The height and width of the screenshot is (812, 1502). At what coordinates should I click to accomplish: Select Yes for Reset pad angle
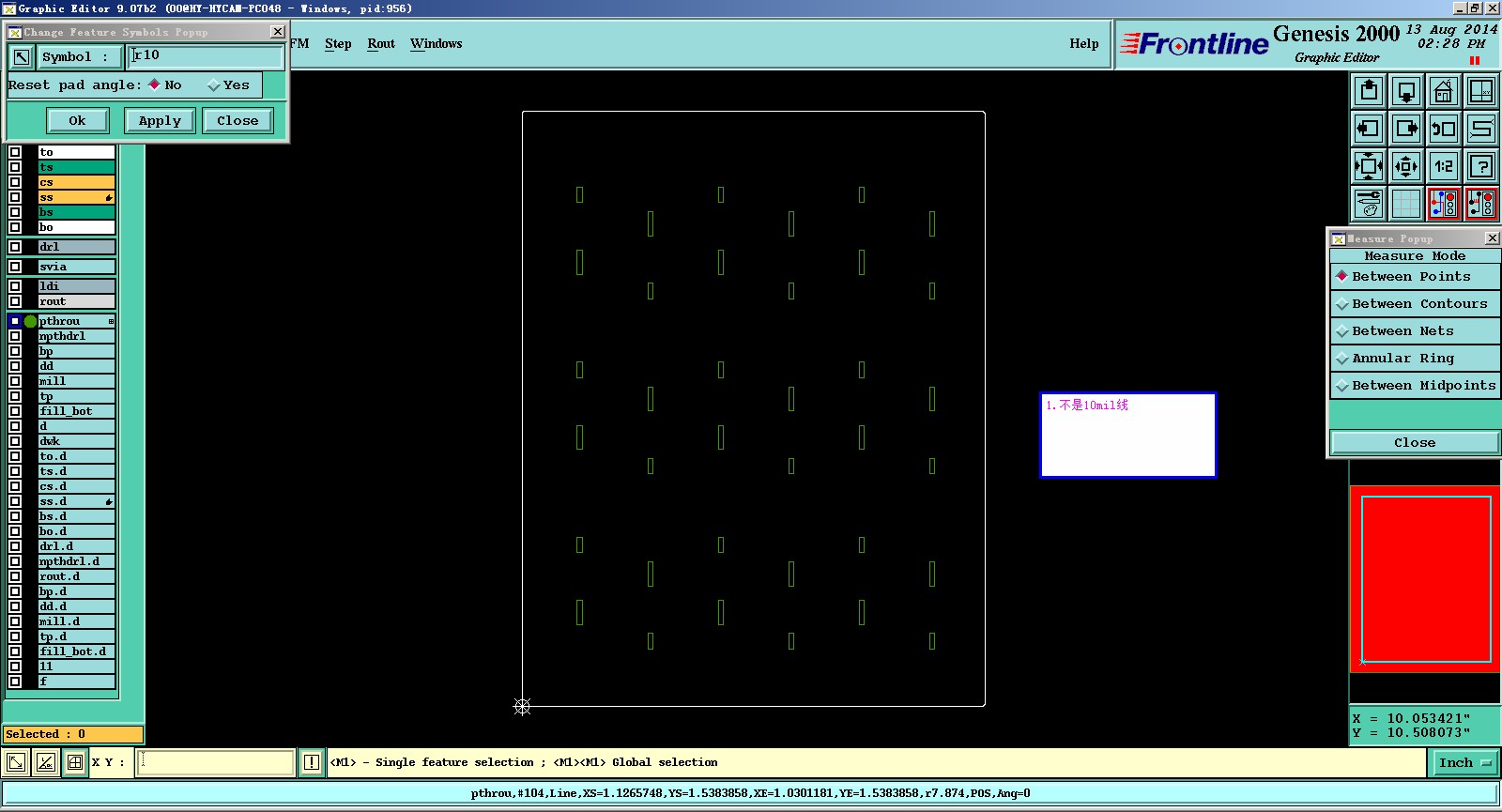click(x=229, y=84)
